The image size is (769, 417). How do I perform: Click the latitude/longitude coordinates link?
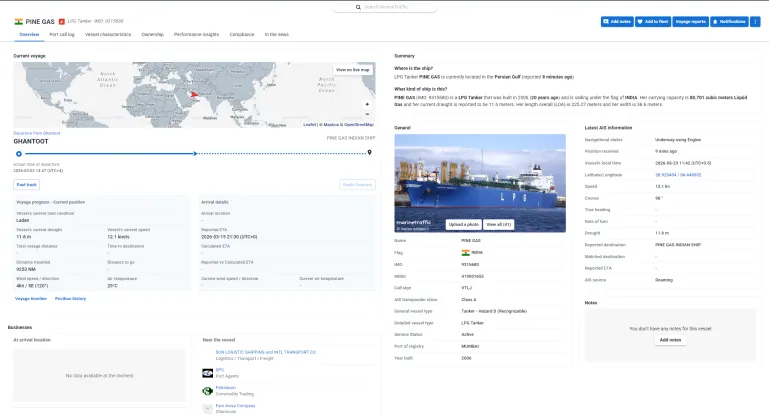[x=678, y=174]
